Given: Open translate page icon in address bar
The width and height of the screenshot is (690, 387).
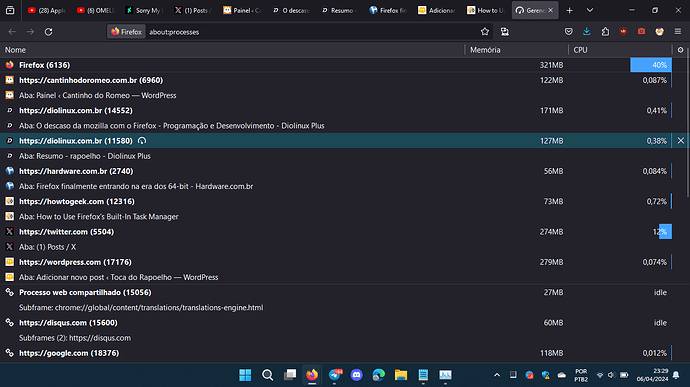Looking at the screenshot, I should click(x=505, y=32).
